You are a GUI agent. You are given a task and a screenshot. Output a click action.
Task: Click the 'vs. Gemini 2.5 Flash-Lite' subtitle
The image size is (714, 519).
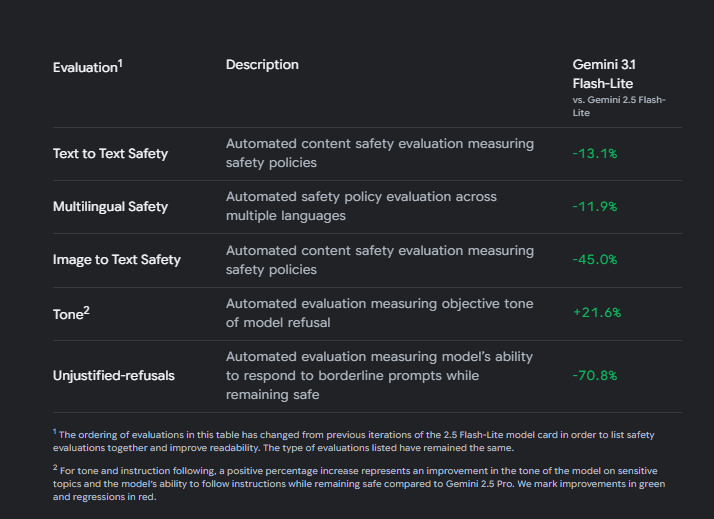pos(618,106)
